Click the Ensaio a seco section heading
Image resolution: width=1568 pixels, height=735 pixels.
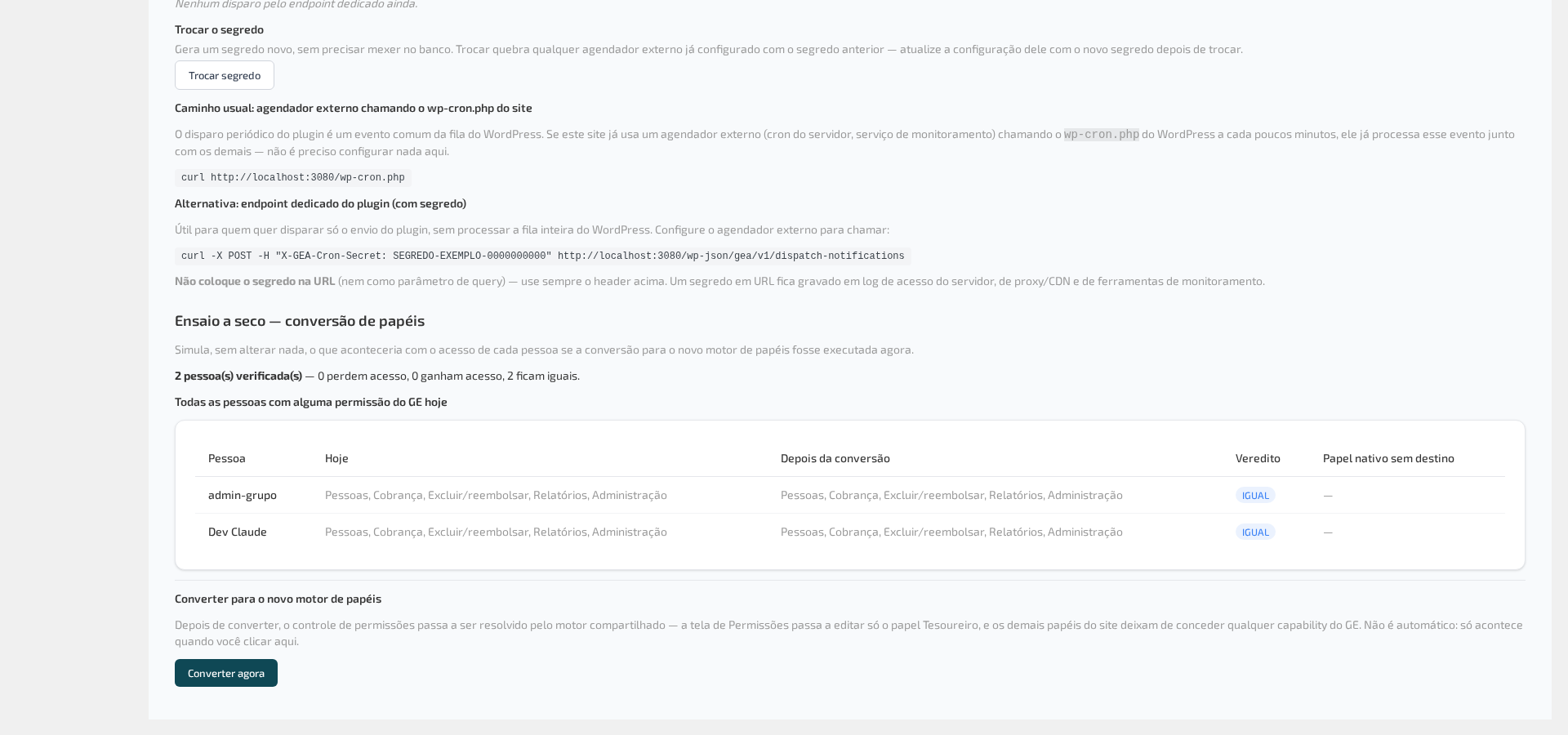(300, 321)
